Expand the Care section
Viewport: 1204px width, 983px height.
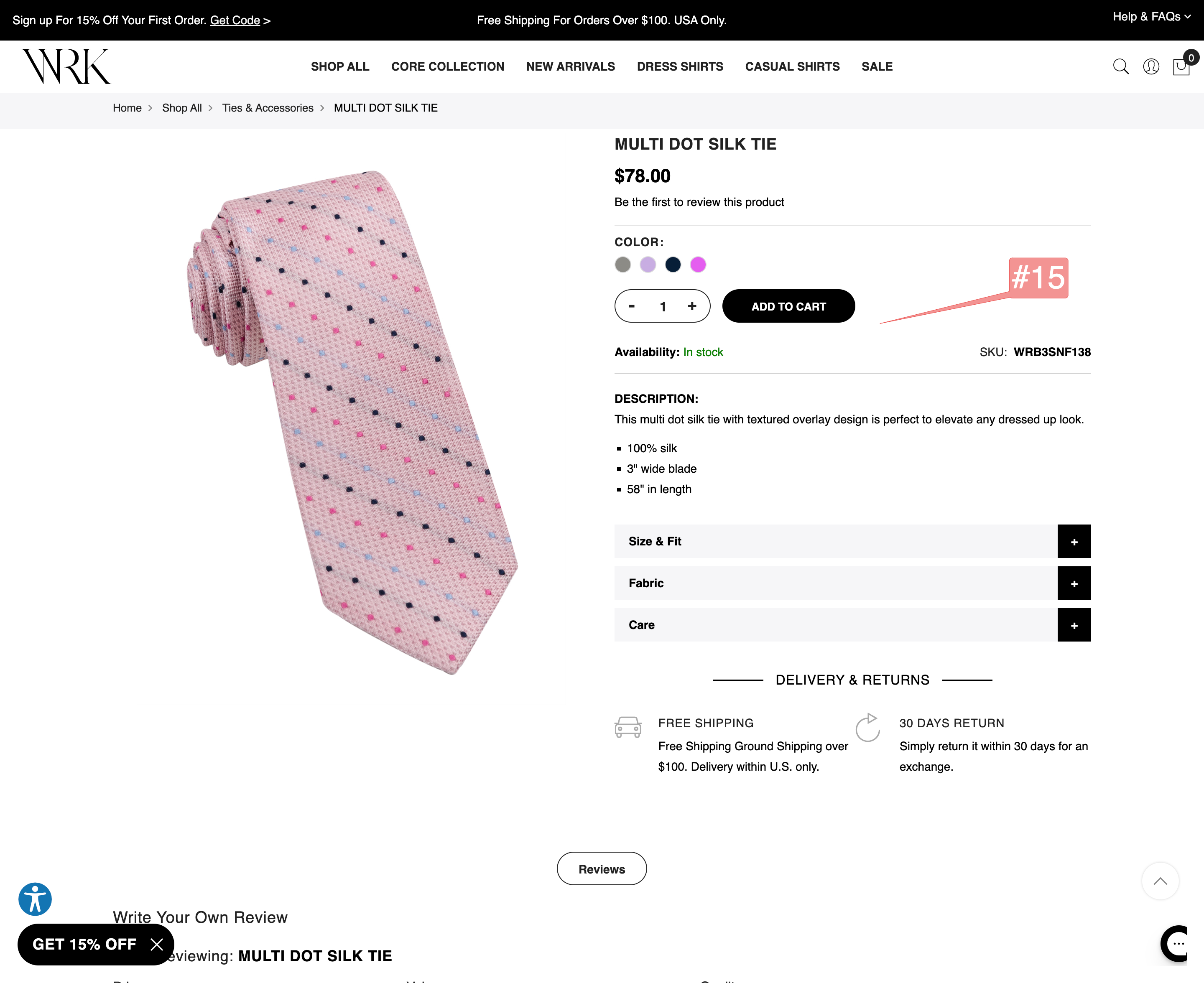point(852,625)
